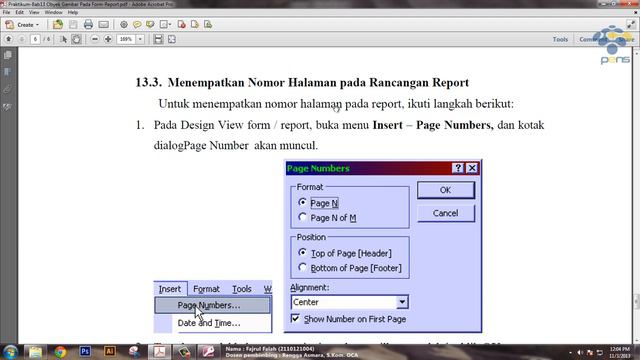Viewport: 640px width, 360px height.
Task: Open the Edit menu
Action: coord(20,12)
